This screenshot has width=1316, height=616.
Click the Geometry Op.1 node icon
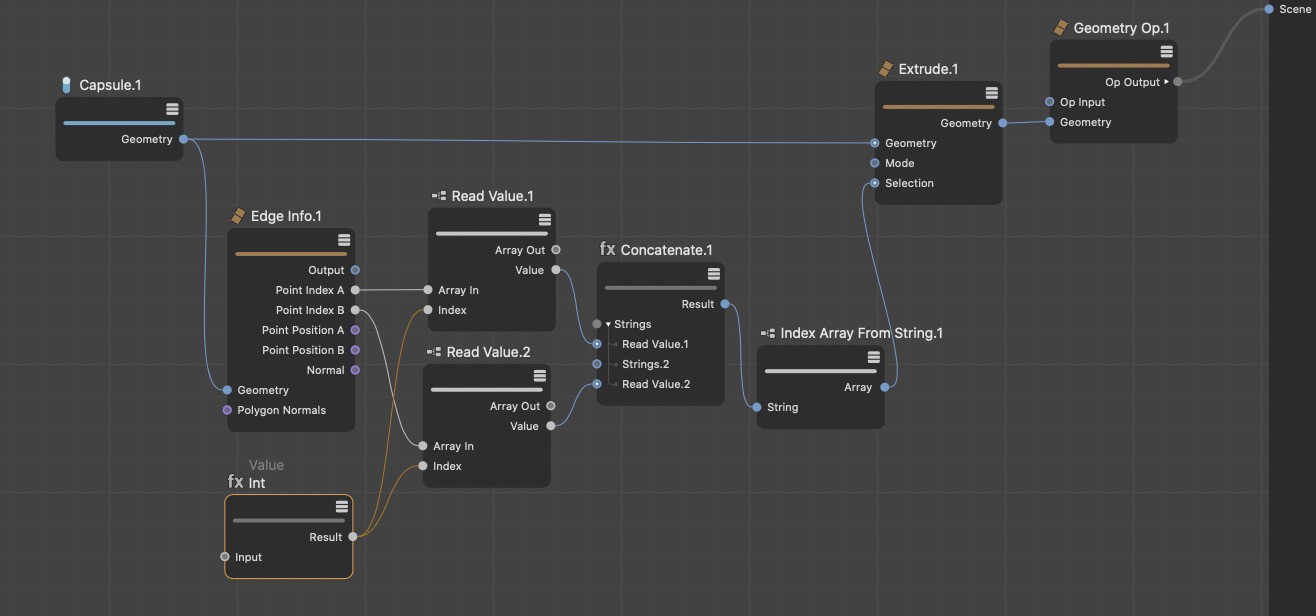coord(1061,28)
